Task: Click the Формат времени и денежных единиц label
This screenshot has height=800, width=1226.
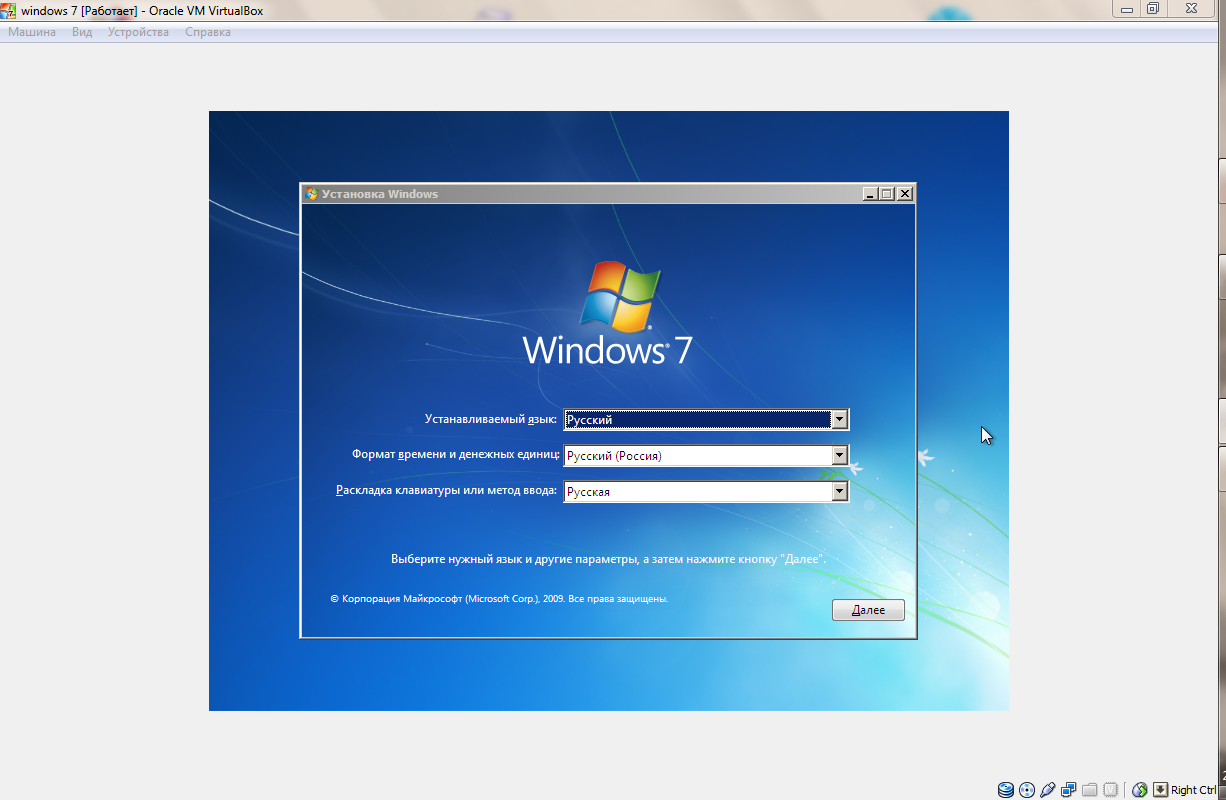Action: click(x=456, y=455)
